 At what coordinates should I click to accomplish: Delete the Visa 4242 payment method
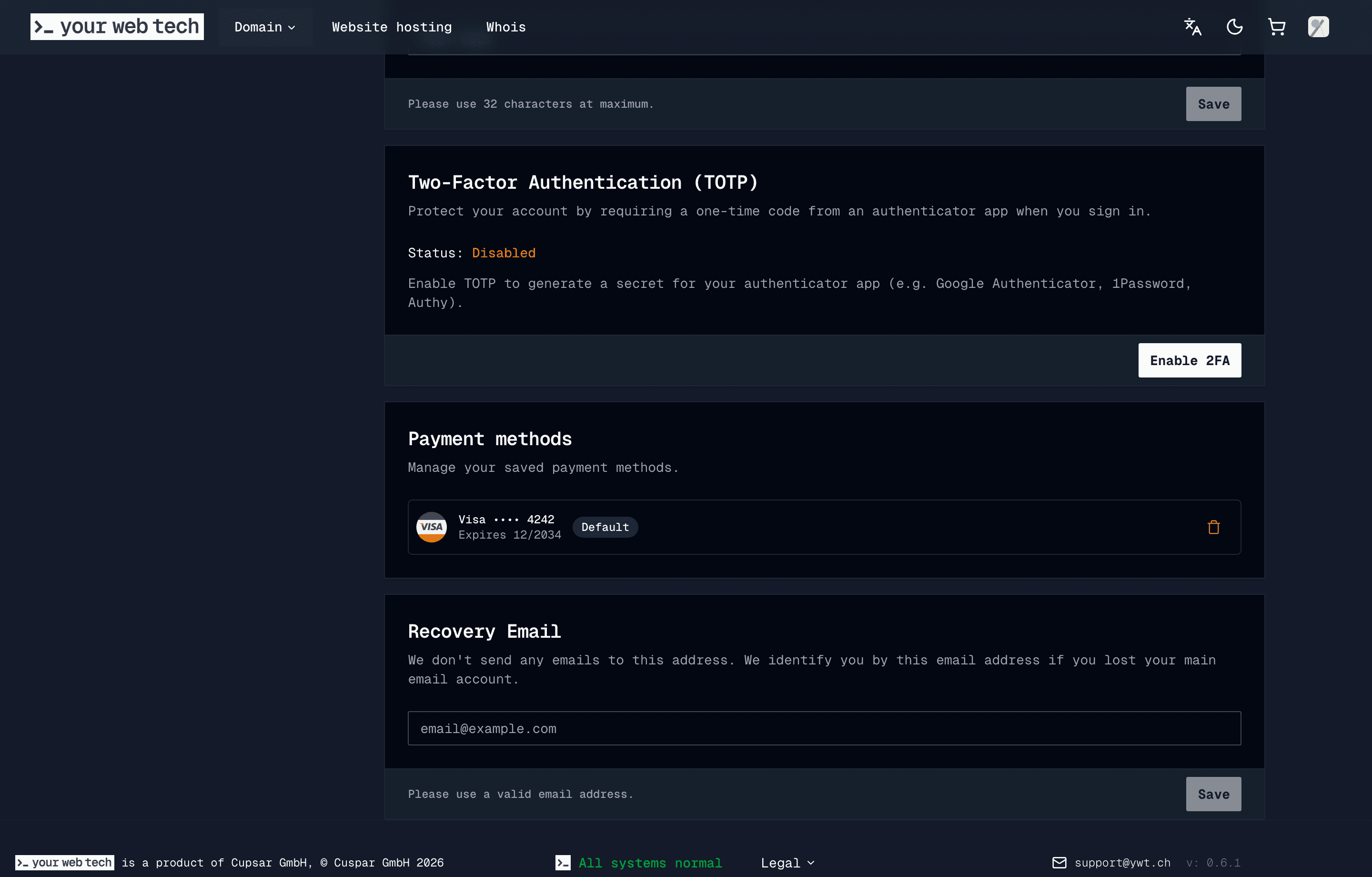click(1214, 528)
